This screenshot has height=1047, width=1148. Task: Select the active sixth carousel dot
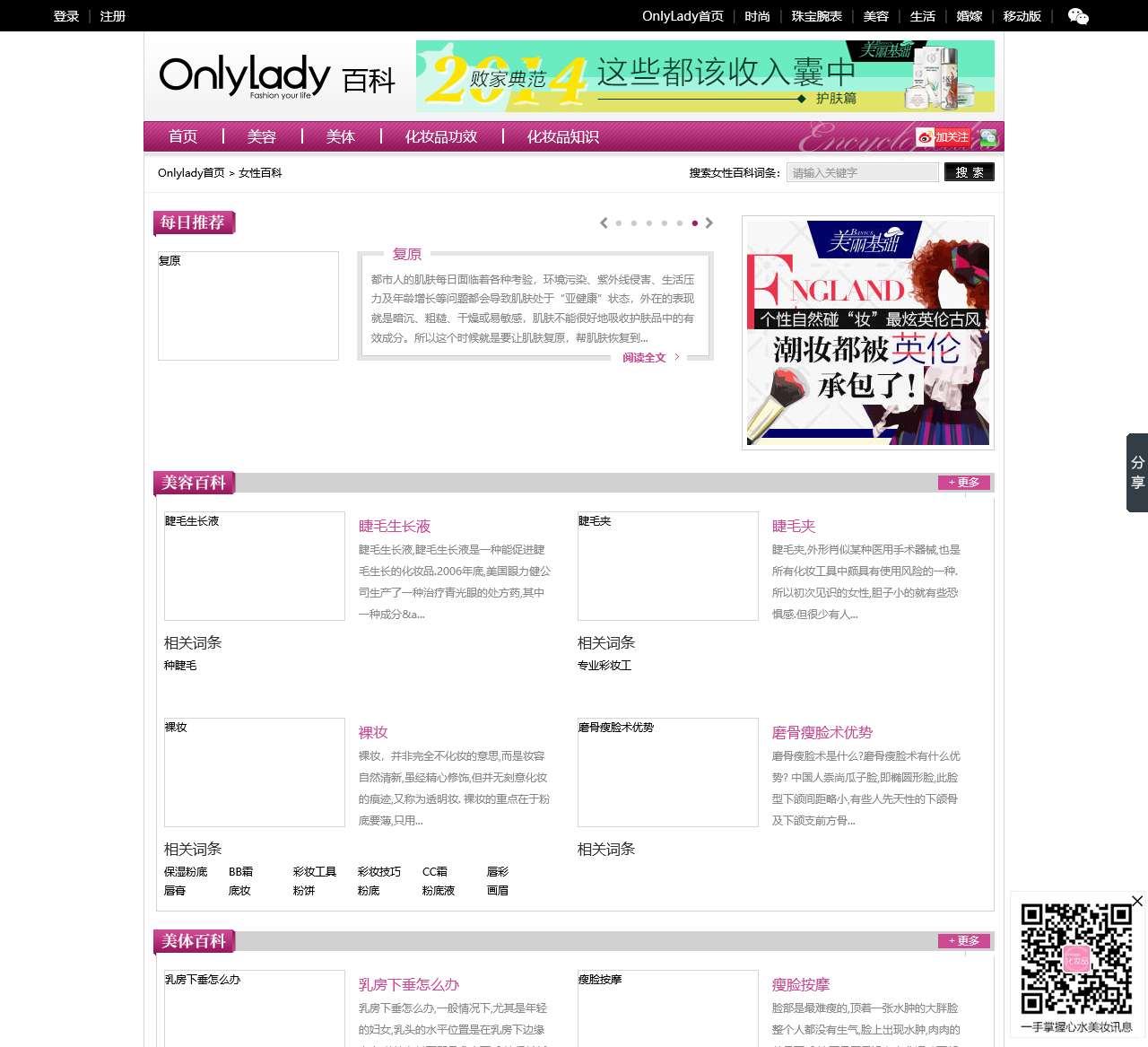[x=694, y=223]
